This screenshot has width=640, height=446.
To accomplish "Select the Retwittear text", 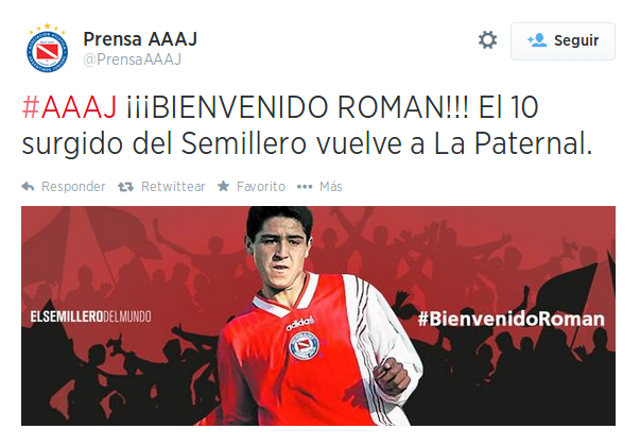I will pyautogui.click(x=173, y=187).
